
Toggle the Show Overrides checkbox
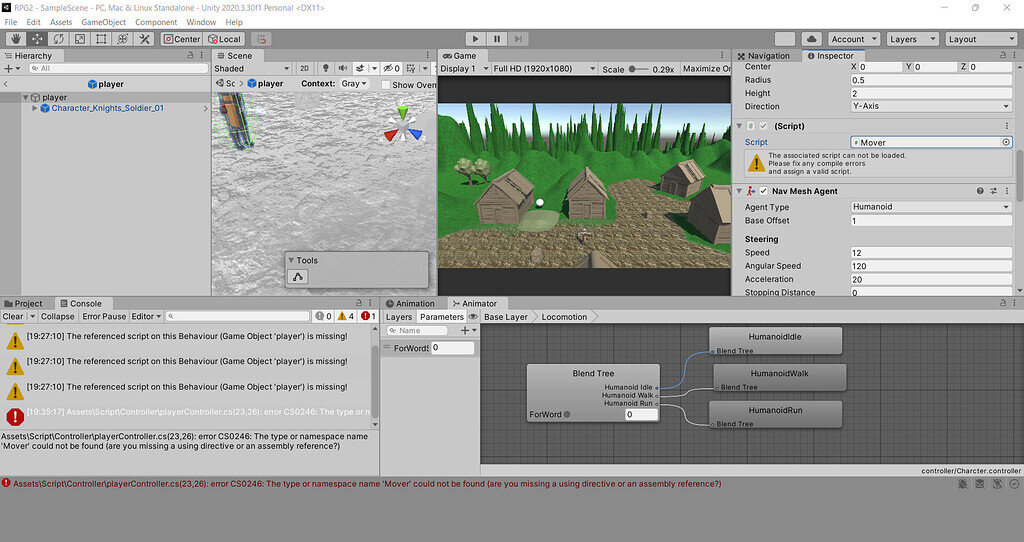coord(386,85)
